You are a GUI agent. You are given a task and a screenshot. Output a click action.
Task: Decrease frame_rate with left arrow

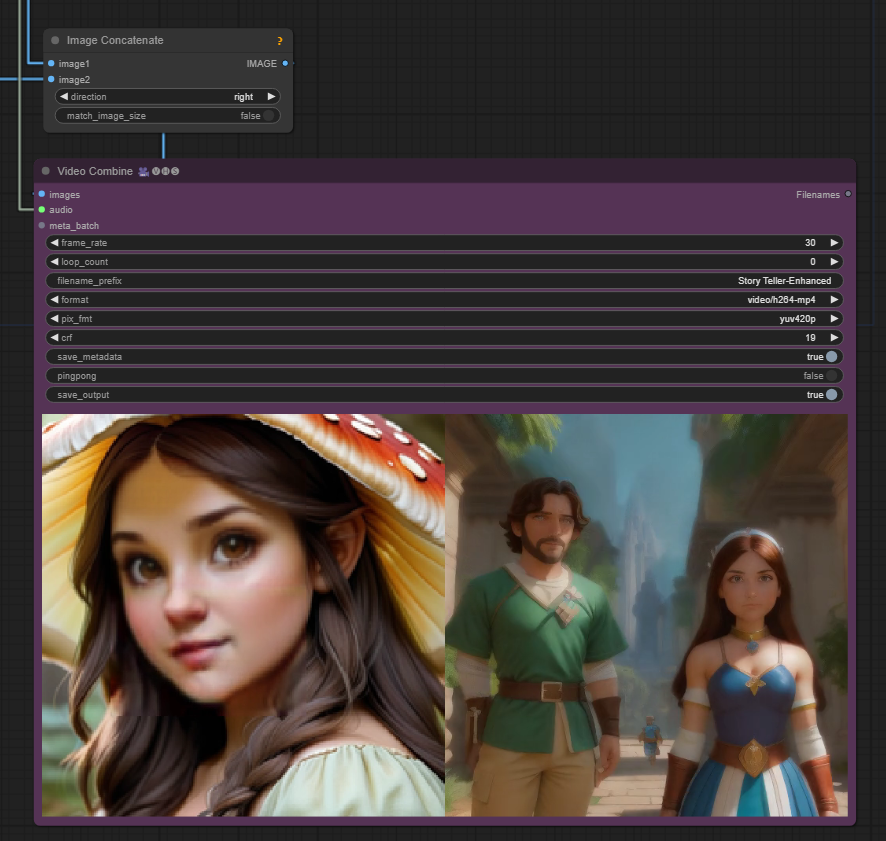pos(54,242)
